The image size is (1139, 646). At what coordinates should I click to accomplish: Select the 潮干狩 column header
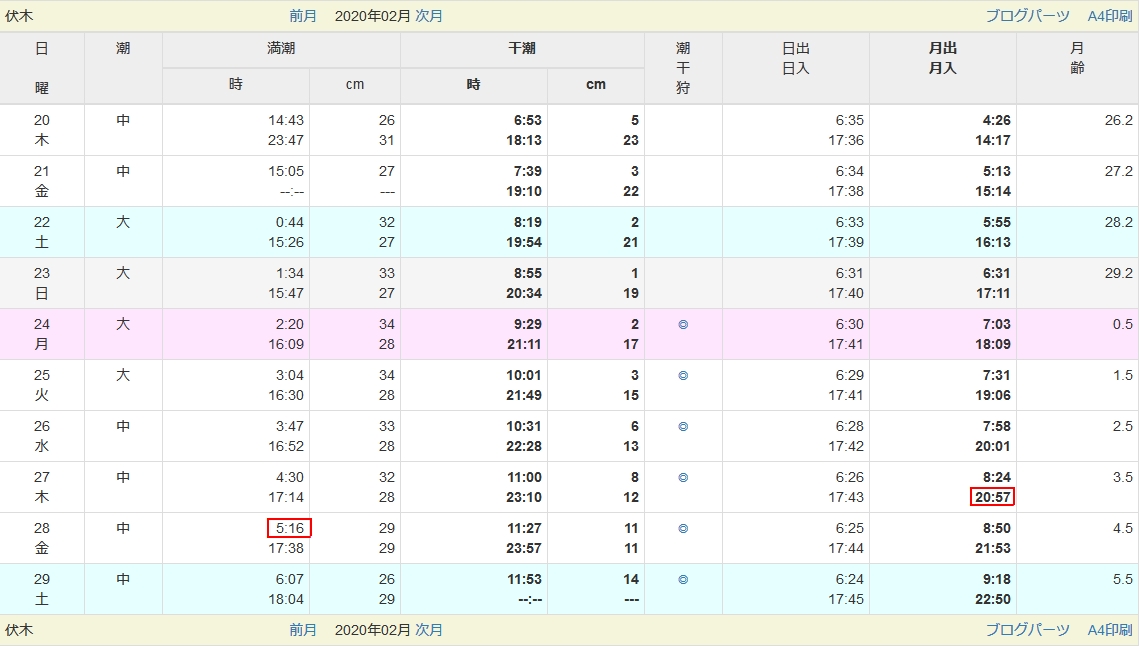(683, 68)
